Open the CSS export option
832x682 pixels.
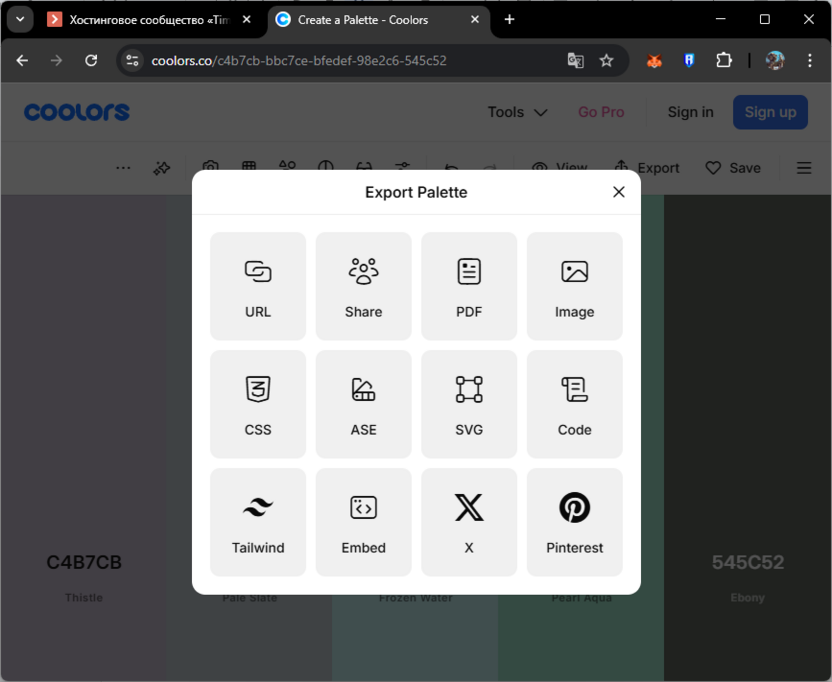point(258,404)
